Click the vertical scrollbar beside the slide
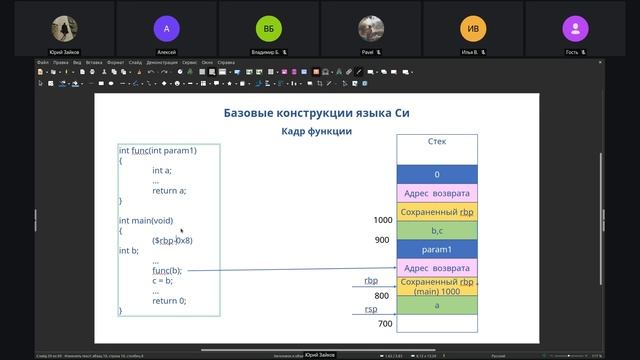 coord(601,219)
